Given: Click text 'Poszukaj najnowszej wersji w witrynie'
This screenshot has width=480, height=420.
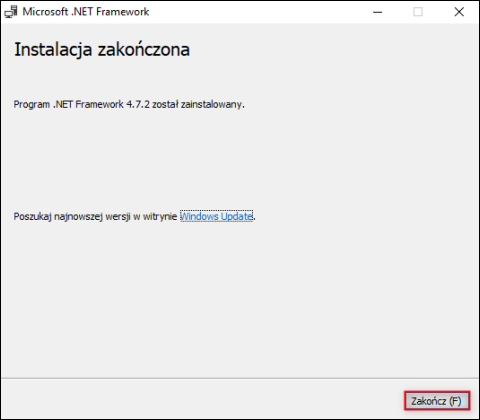Looking at the screenshot, I should (x=95, y=217).
